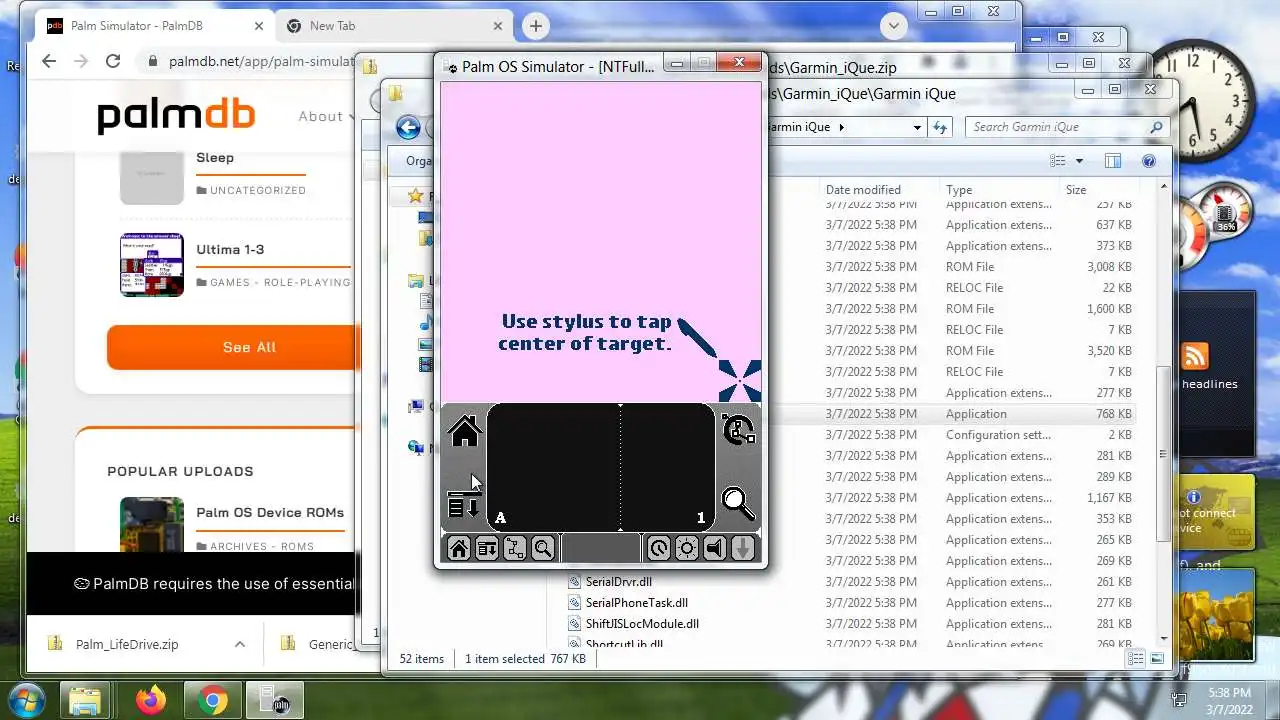Screen dimensions: 1280x720
Task: Open Firefox from the taskbar
Action: 151,700
